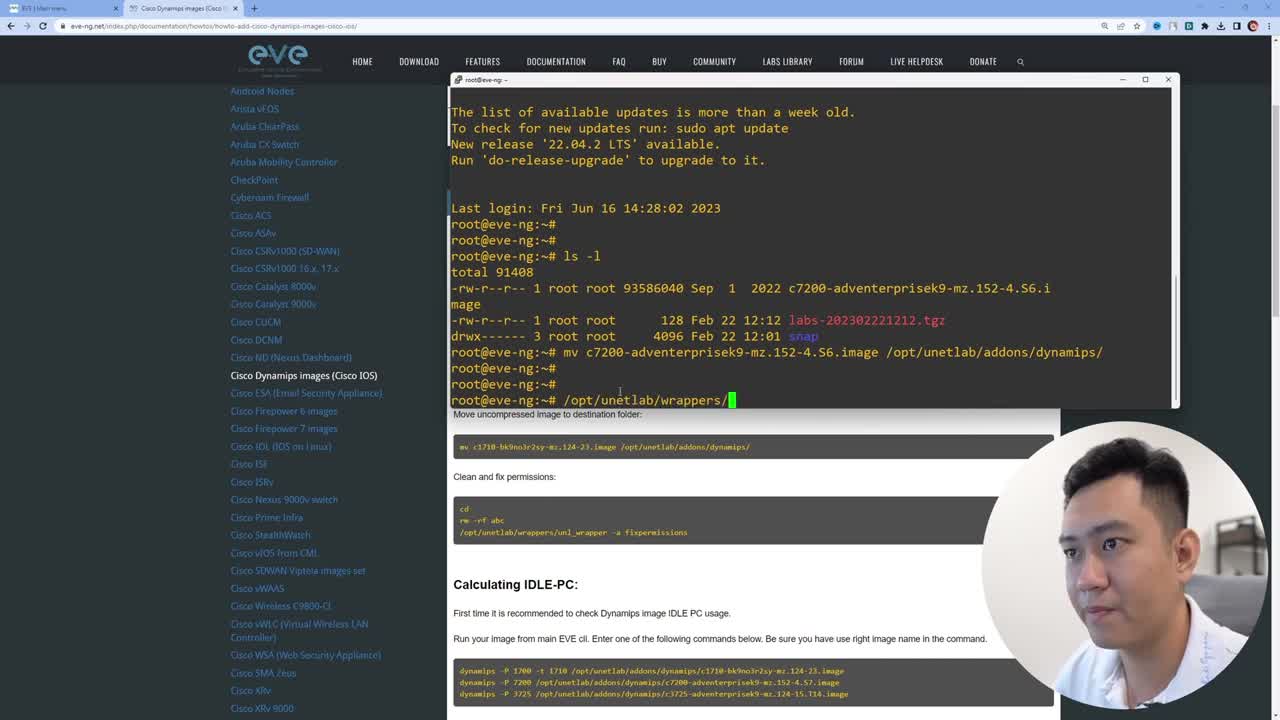The height and width of the screenshot is (720, 1280).
Task: Open the LABS LIBRARY menu item
Action: (x=787, y=62)
